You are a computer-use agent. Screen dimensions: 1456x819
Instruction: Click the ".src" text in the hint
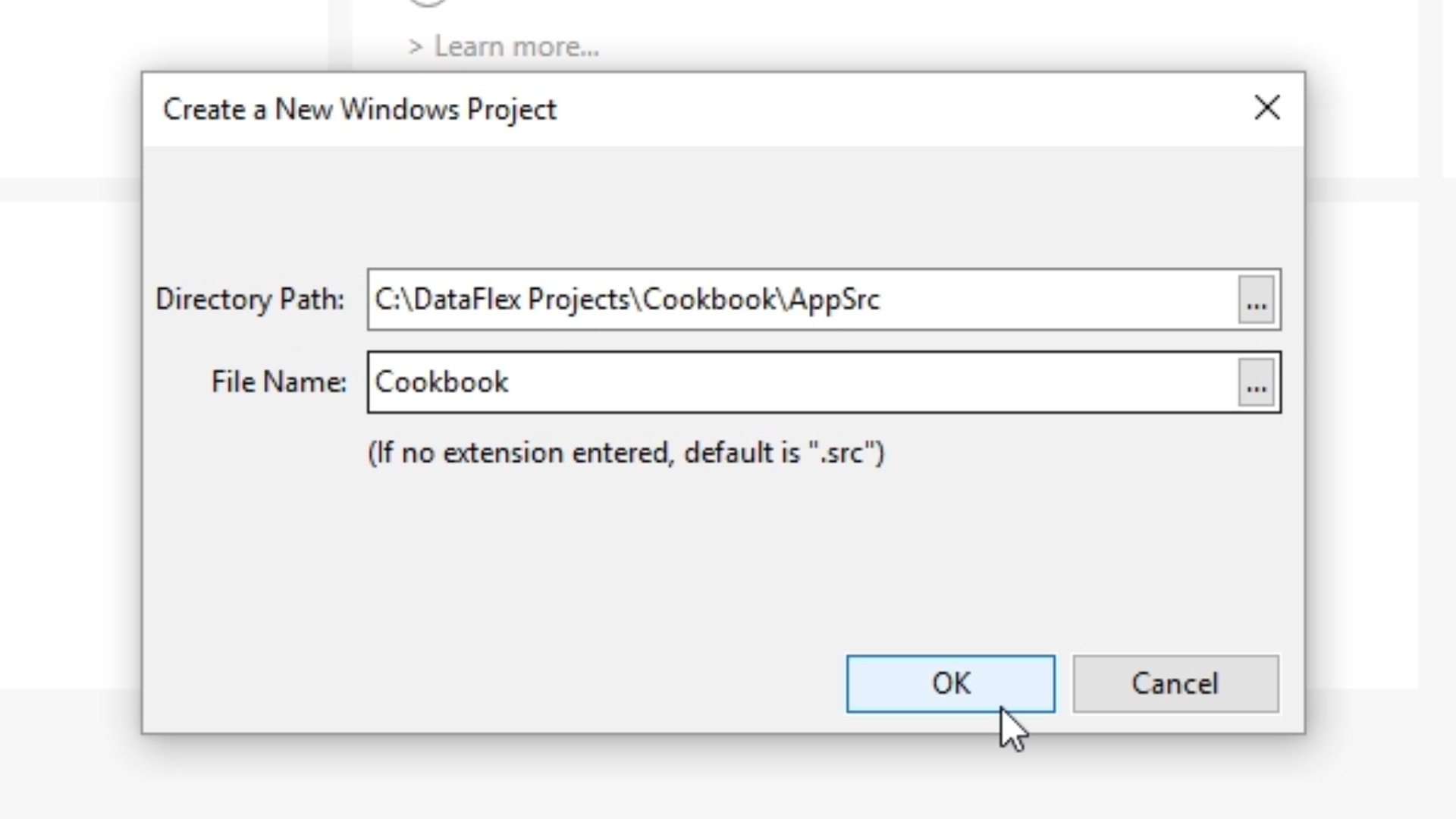pyautogui.click(x=842, y=453)
